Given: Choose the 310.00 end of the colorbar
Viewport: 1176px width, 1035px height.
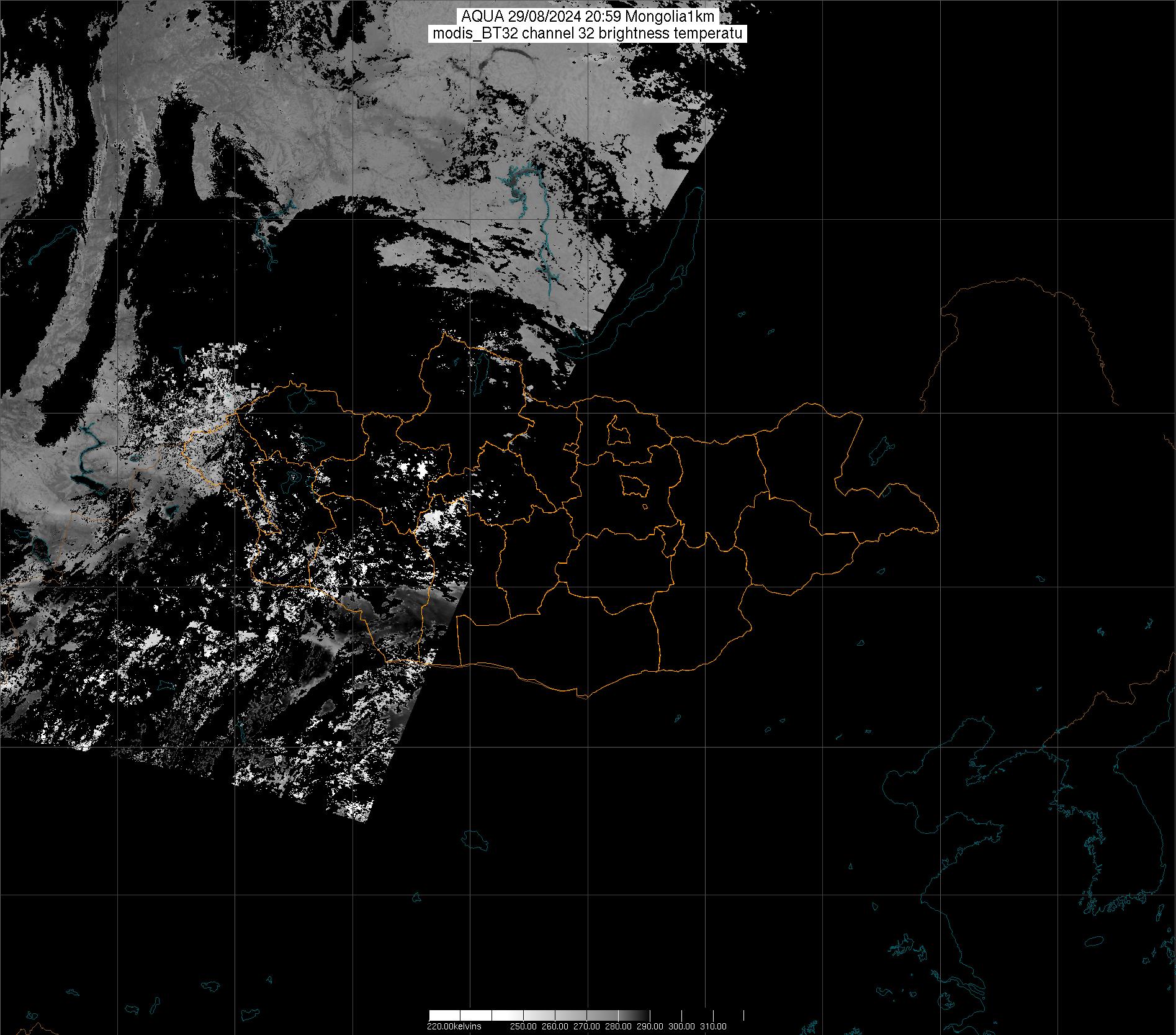Looking at the screenshot, I should click(713, 1026).
